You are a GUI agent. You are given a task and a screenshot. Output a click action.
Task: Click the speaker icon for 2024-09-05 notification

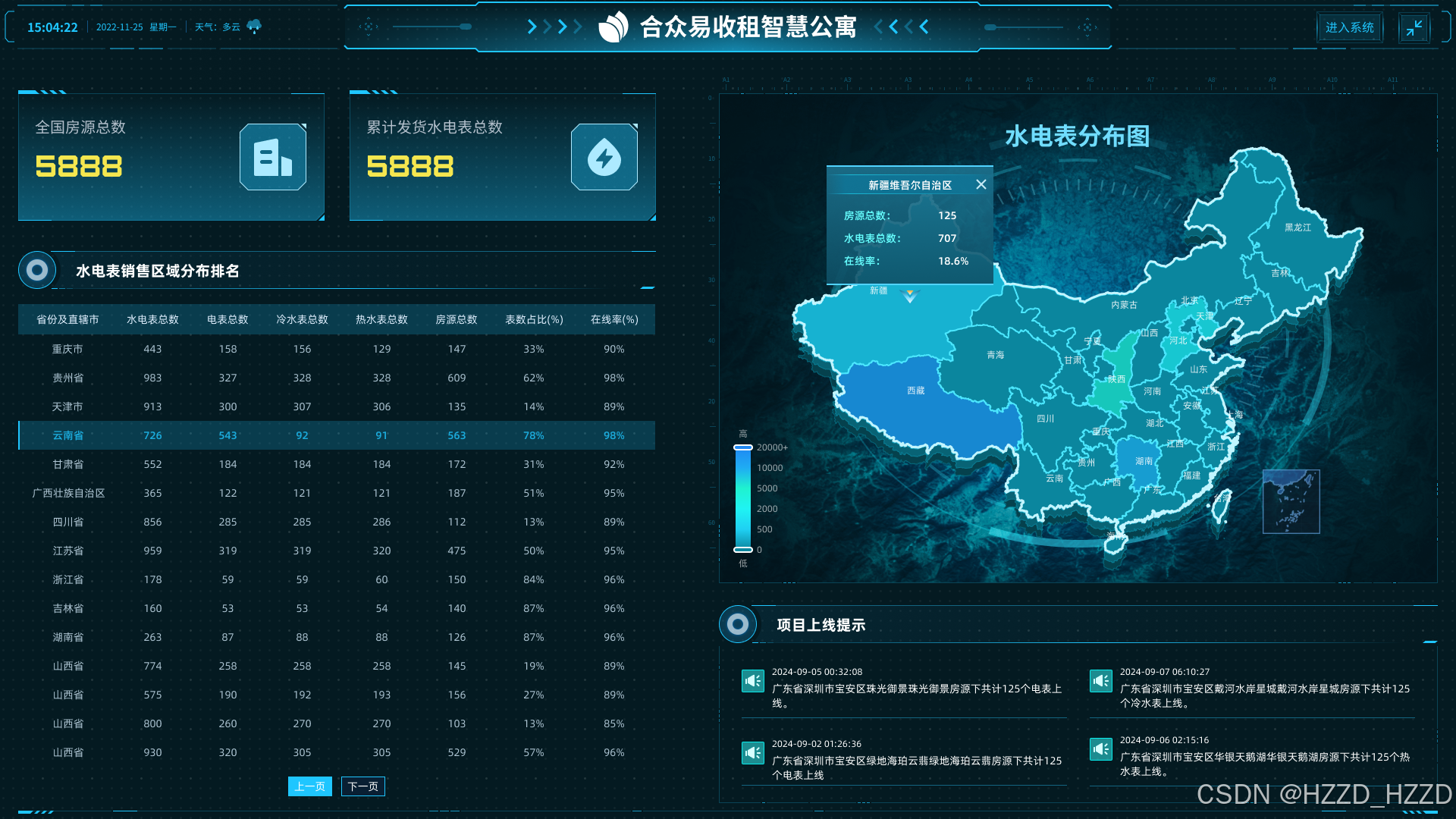(x=752, y=681)
